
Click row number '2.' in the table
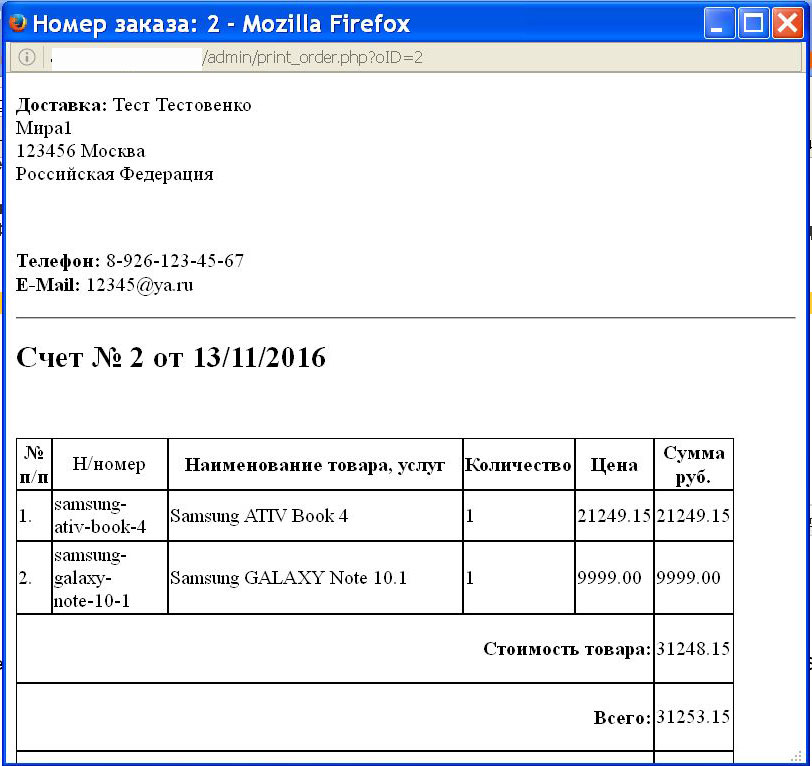pyautogui.click(x=25, y=578)
